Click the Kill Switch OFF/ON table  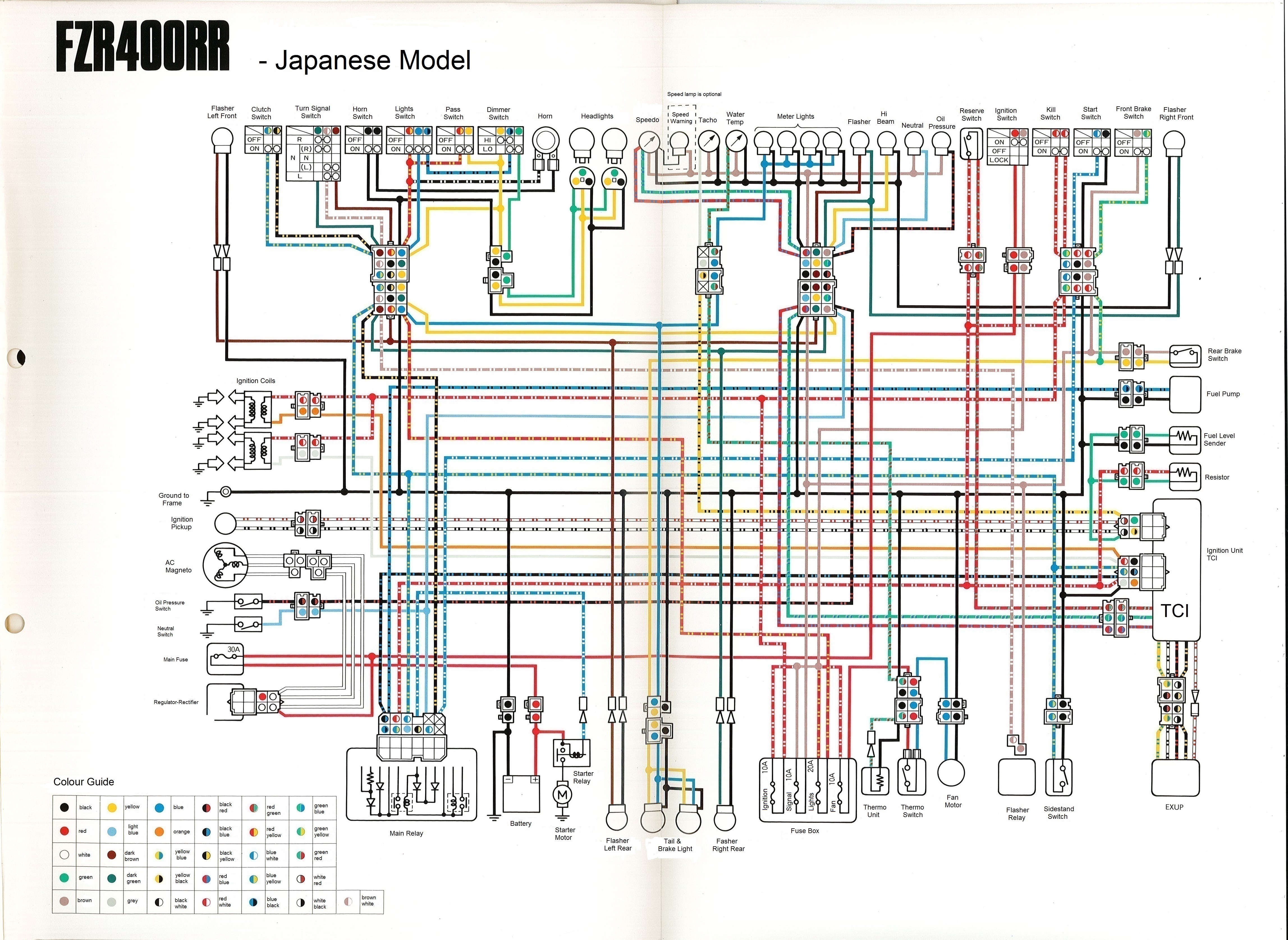tap(1051, 142)
